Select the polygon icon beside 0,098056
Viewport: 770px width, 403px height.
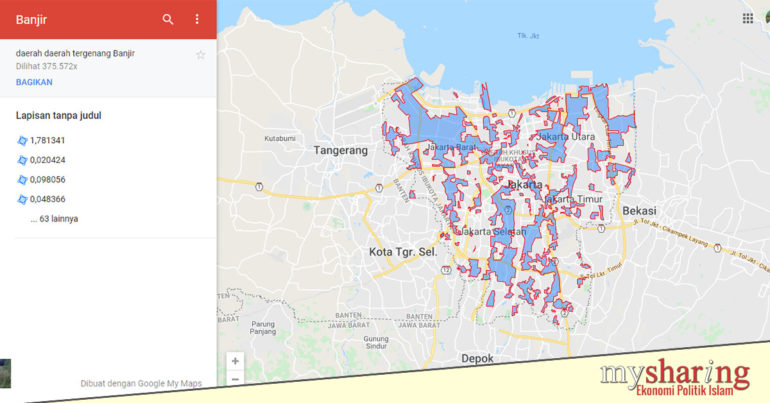tap(22, 179)
